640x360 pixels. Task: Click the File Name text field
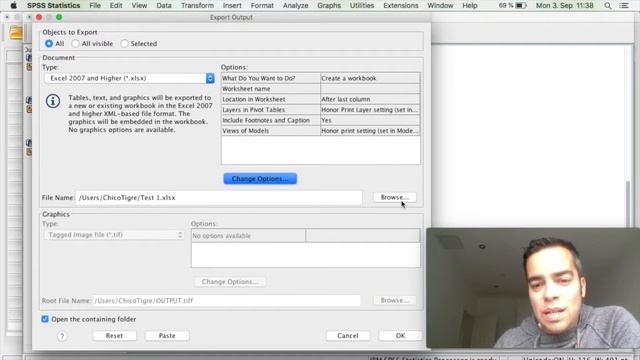(x=218, y=198)
